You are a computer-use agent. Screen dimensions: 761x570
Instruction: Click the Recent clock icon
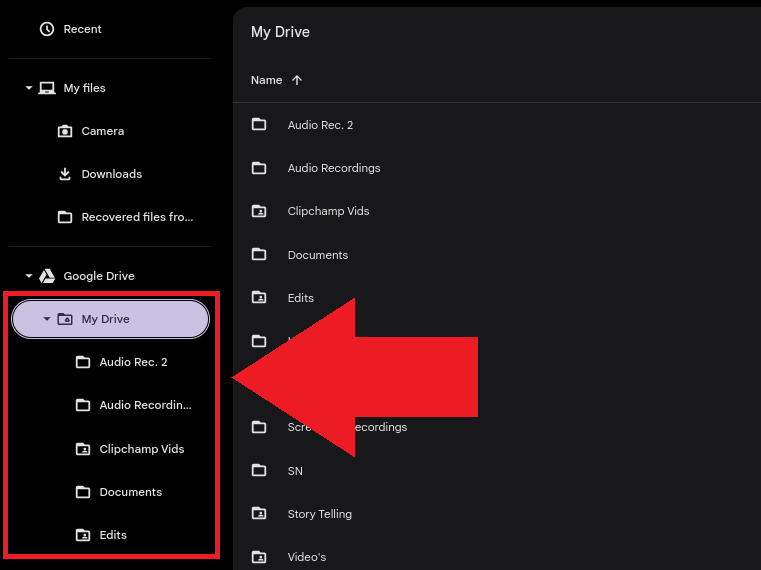pos(46,29)
